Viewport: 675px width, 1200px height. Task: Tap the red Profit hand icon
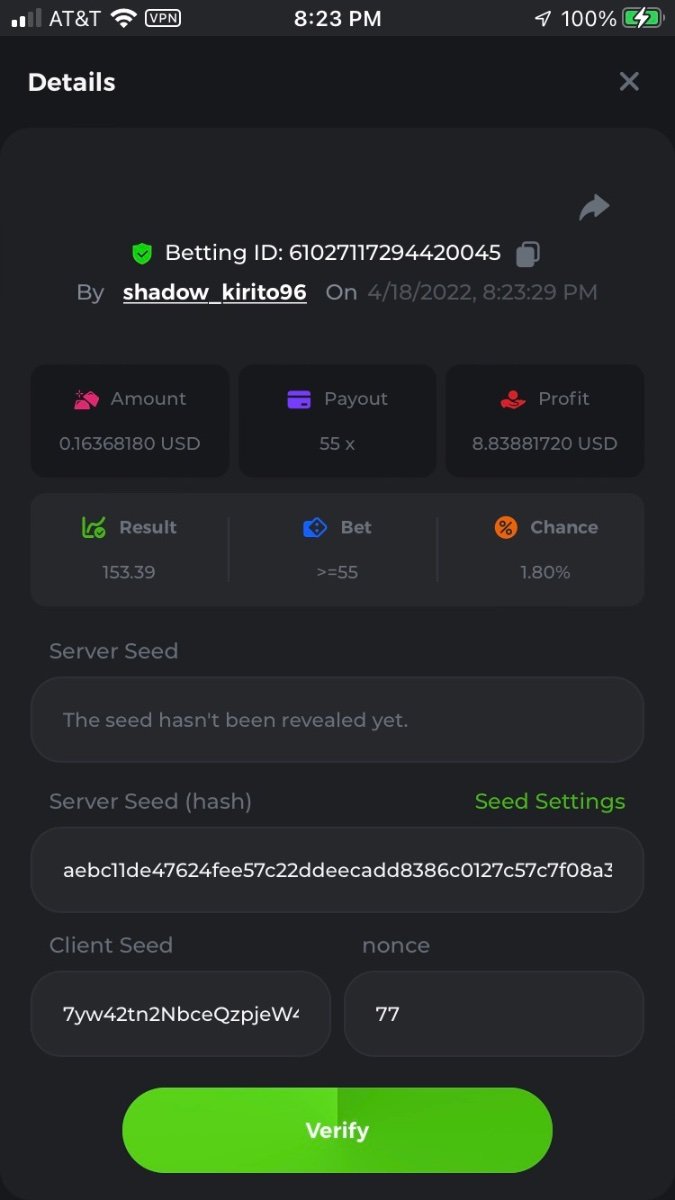coord(513,399)
